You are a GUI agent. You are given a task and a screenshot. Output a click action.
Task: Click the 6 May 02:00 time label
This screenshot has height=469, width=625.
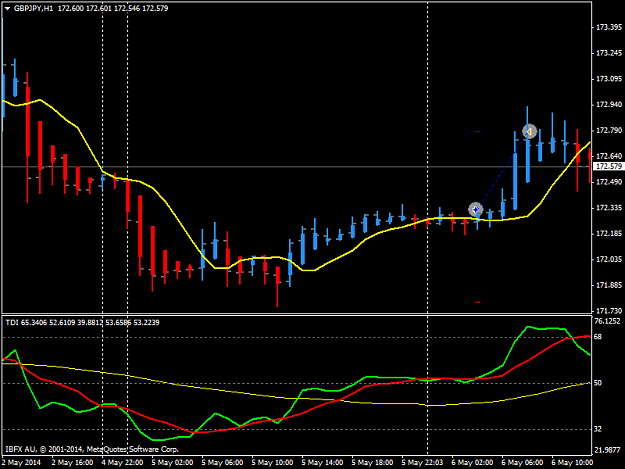click(472, 463)
